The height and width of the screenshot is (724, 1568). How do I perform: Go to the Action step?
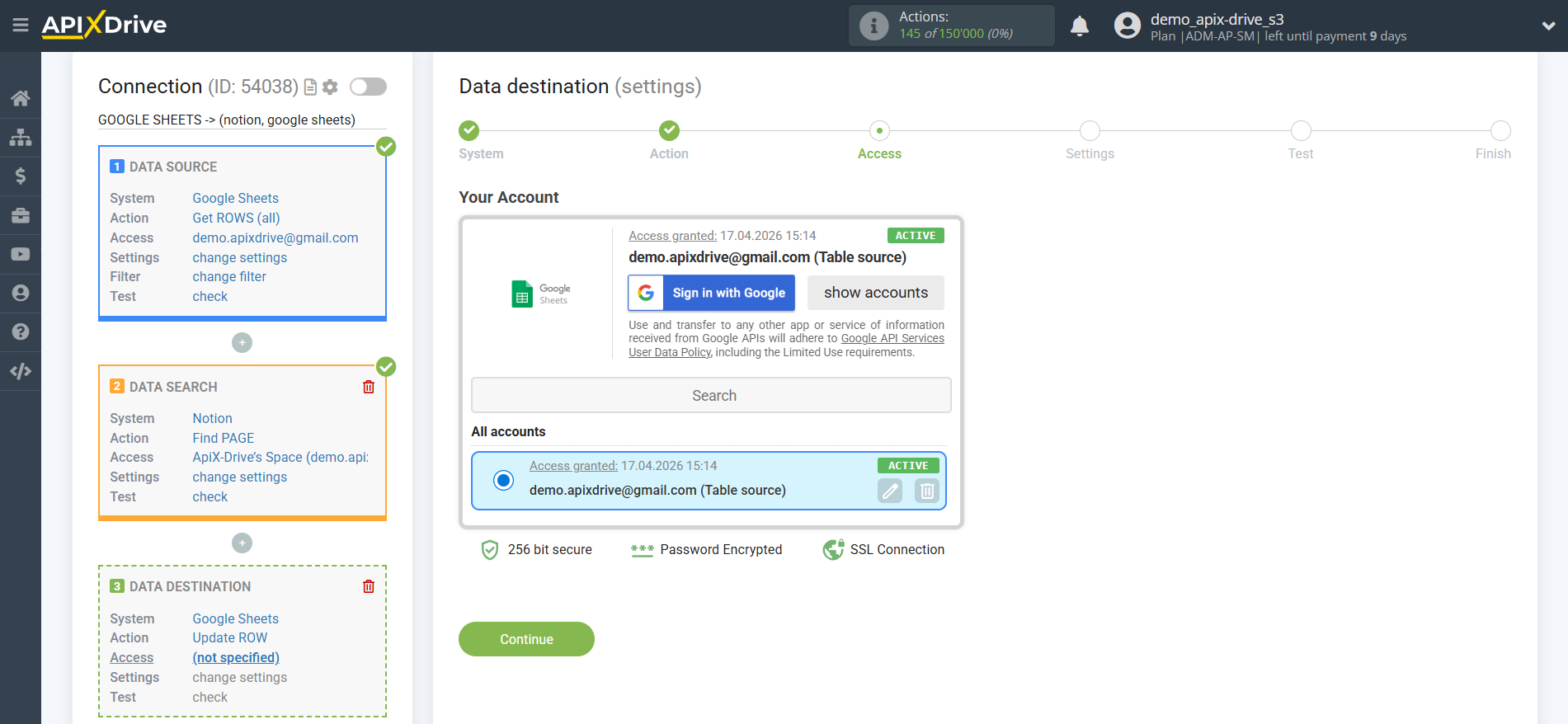(669, 131)
